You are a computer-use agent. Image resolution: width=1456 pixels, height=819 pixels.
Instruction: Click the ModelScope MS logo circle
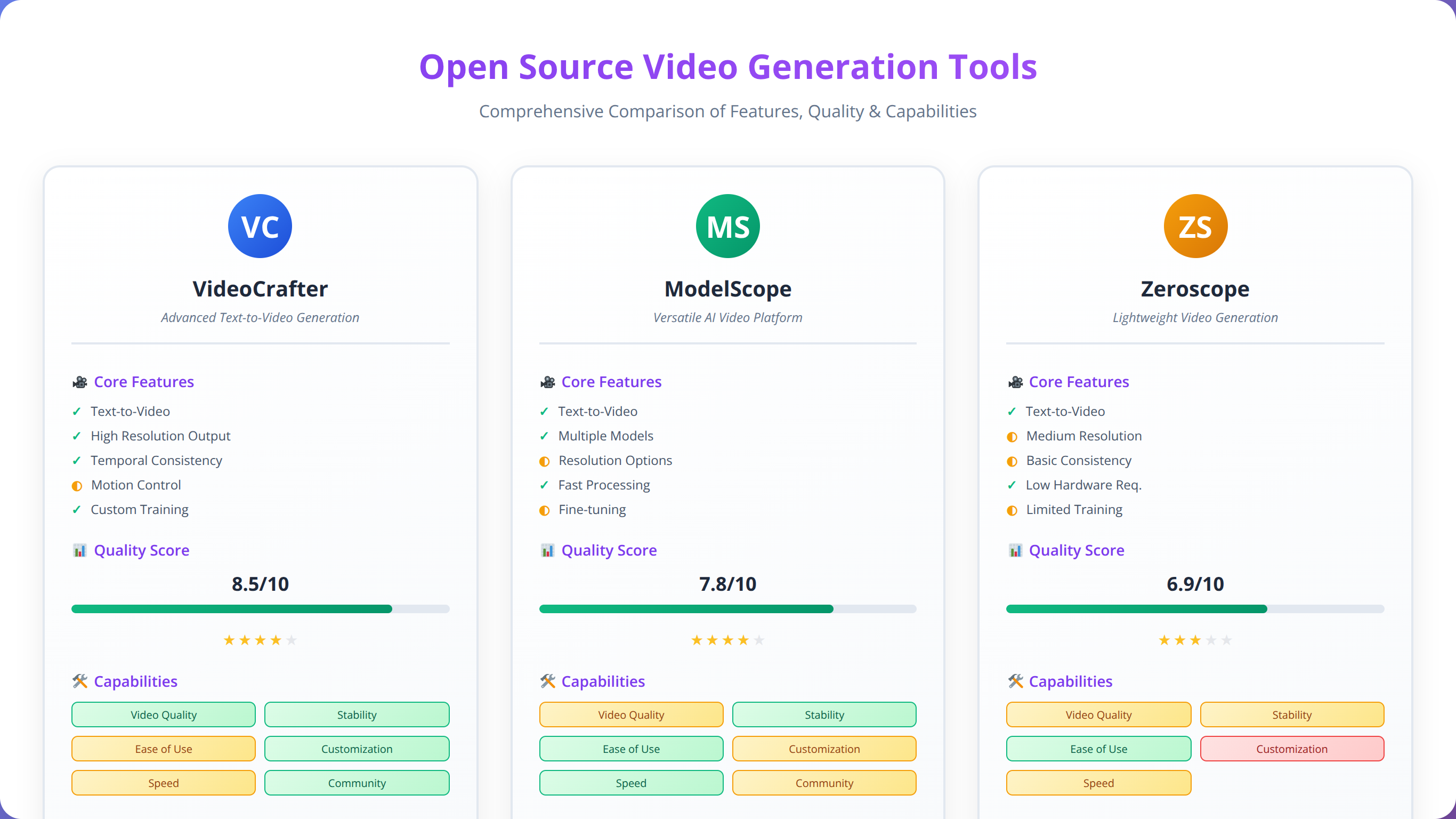727,226
